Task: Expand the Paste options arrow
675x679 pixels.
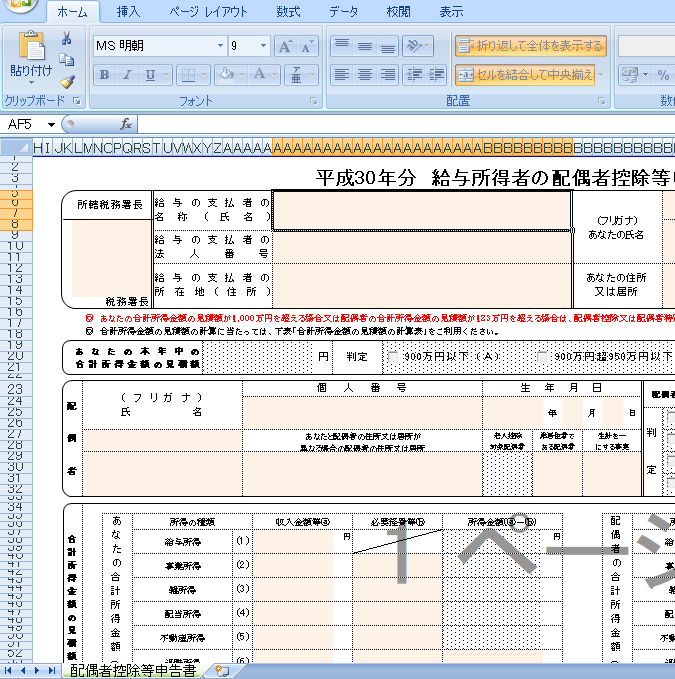Action: 31,82
